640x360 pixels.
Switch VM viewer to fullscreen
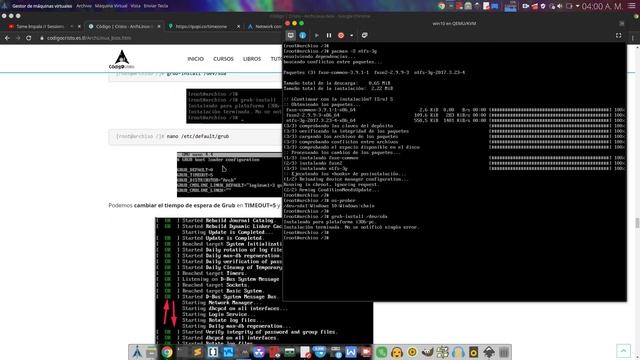(x=618, y=36)
